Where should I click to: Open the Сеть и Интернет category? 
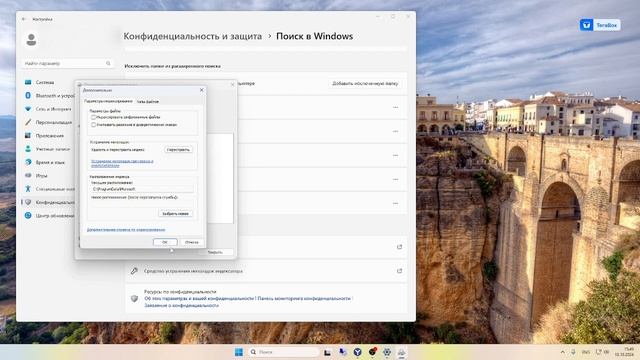point(48,109)
